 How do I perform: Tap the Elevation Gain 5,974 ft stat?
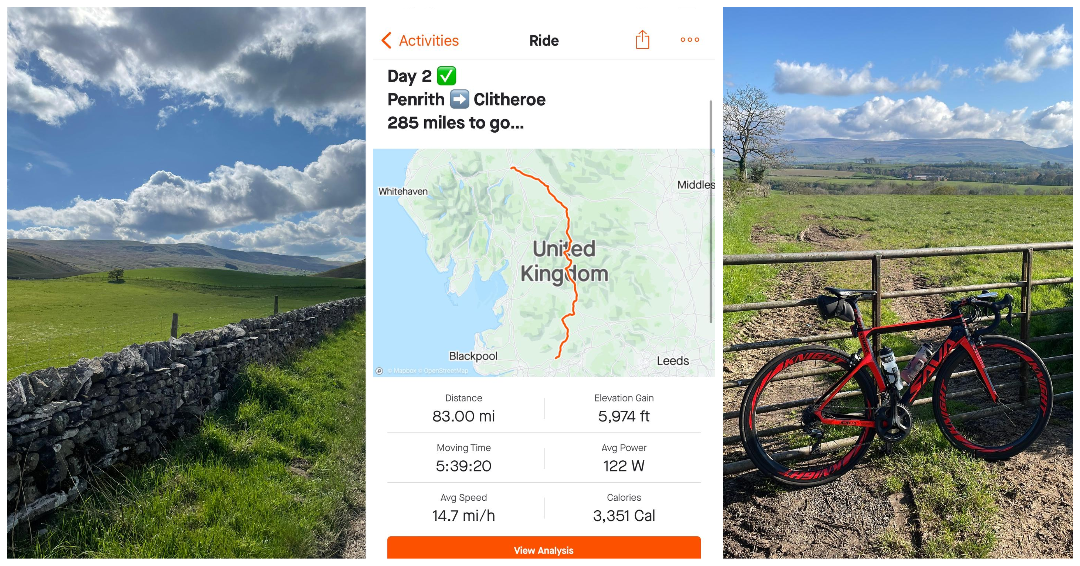click(623, 408)
